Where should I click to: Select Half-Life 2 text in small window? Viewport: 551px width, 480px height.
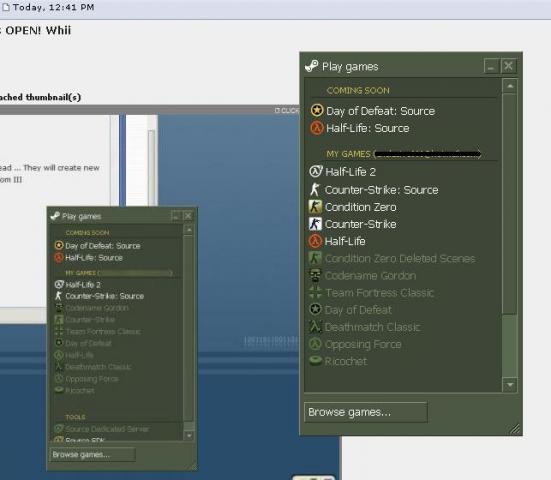(83, 285)
